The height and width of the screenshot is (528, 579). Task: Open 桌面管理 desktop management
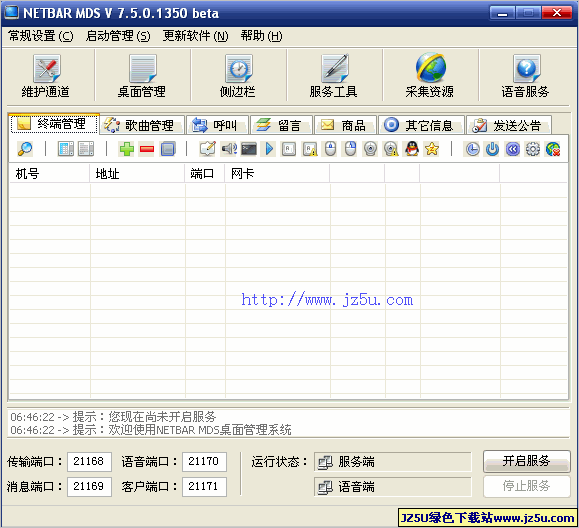142,76
